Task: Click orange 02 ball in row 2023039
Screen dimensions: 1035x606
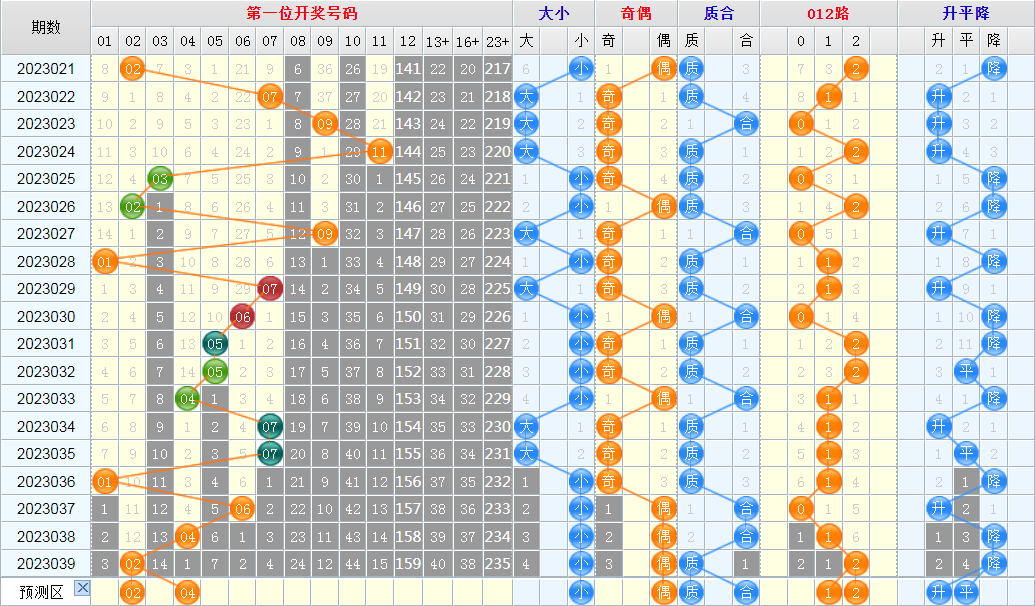Action: point(133,564)
